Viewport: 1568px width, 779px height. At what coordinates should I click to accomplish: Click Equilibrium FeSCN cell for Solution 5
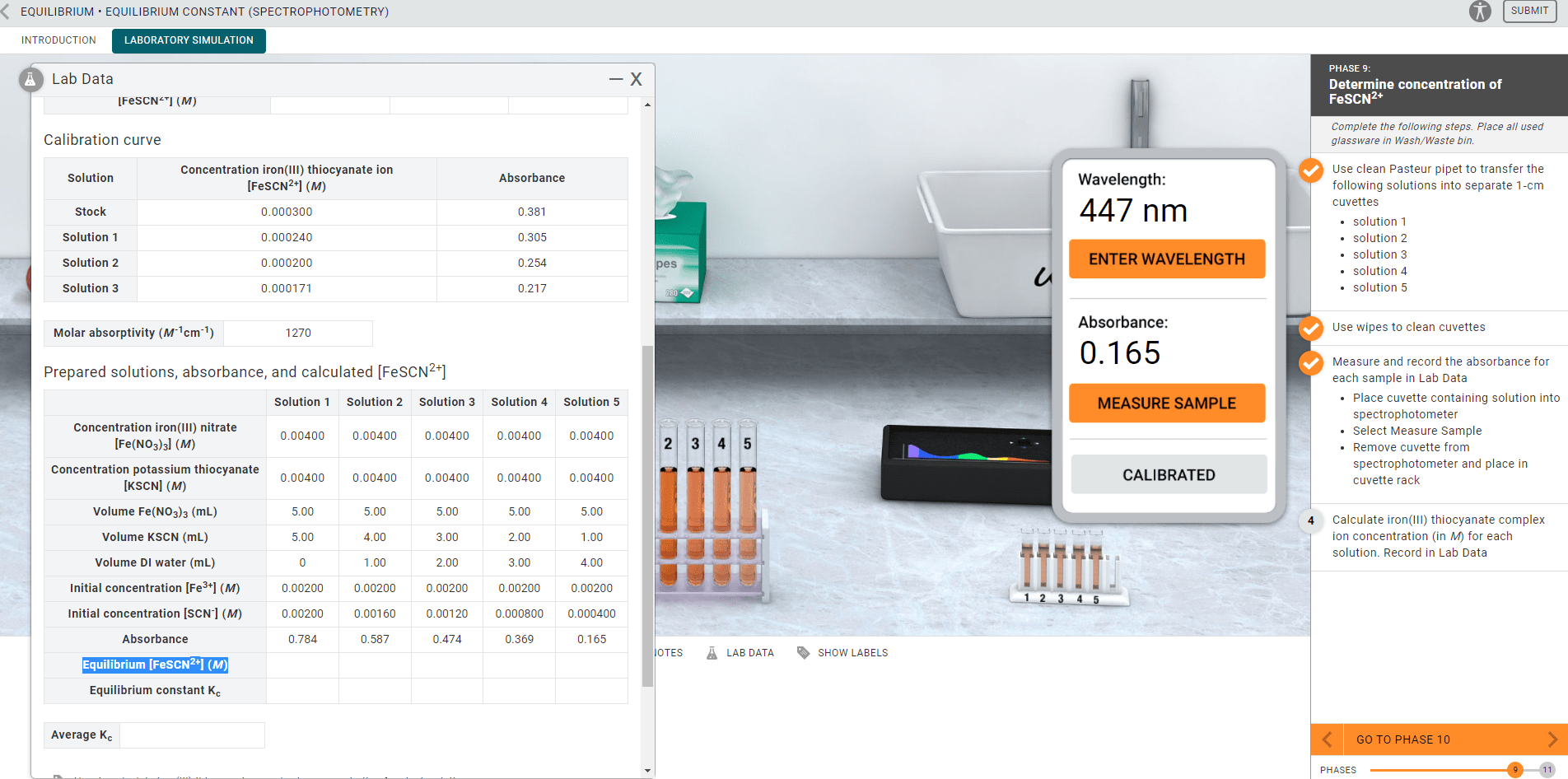(591, 665)
